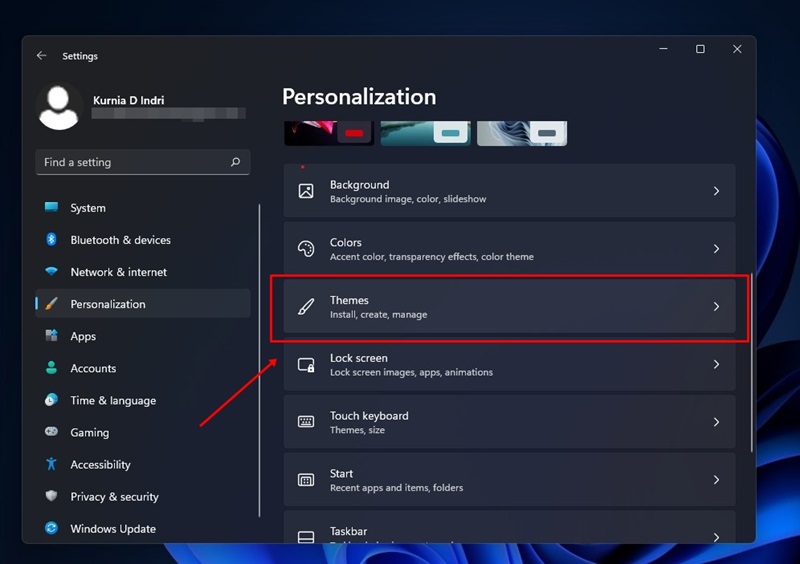The width and height of the screenshot is (800, 564).
Task: Click the user profile avatar picture
Action: (59, 107)
